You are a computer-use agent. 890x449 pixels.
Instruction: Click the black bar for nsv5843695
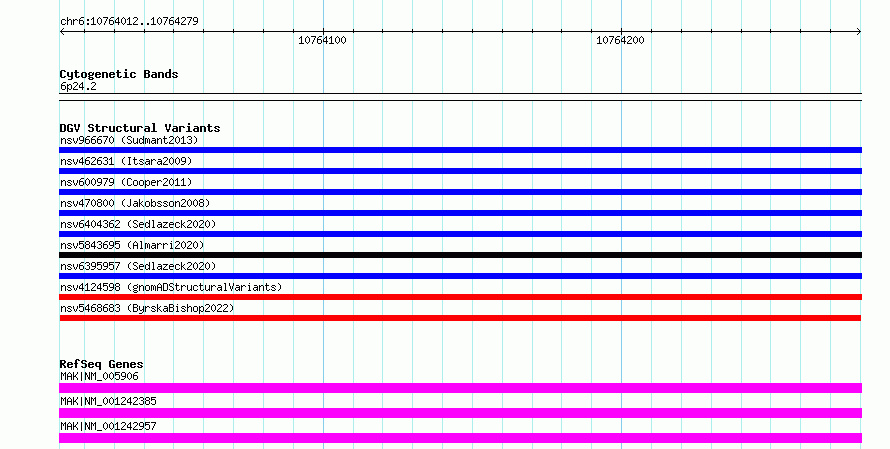(x=460, y=255)
